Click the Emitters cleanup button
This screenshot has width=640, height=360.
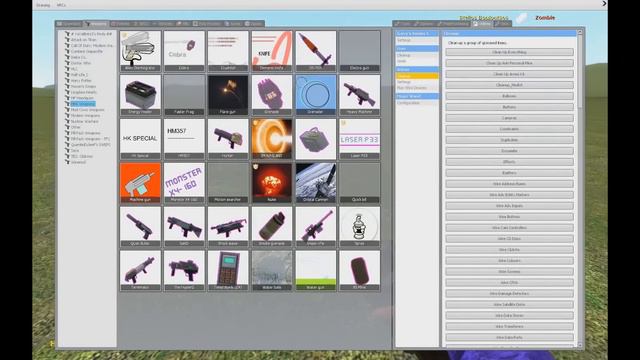[x=509, y=173]
